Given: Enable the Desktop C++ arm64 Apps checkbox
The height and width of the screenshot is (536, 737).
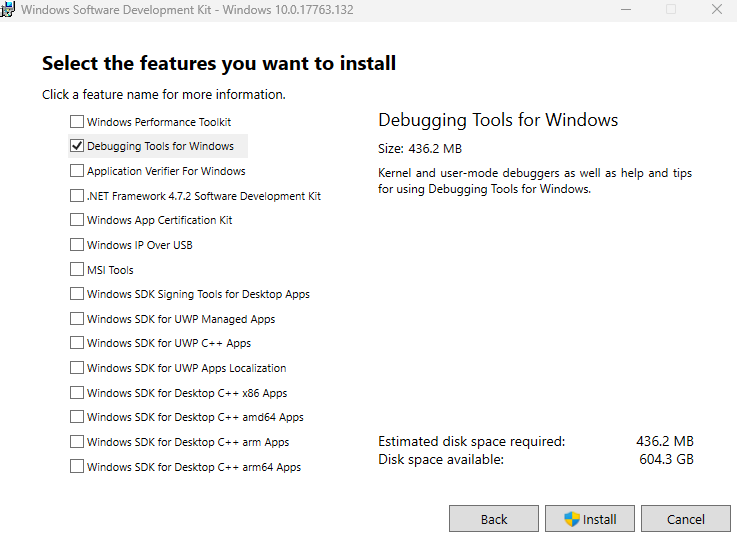Looking at the screenshot, I should click(x=77, y=466).
